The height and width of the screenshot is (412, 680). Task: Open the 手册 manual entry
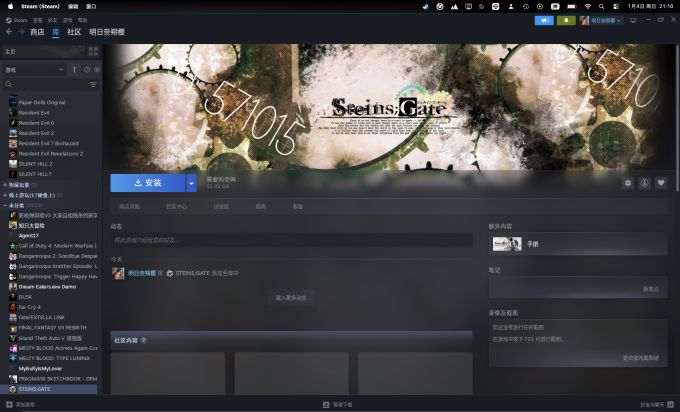pos(578,244)
